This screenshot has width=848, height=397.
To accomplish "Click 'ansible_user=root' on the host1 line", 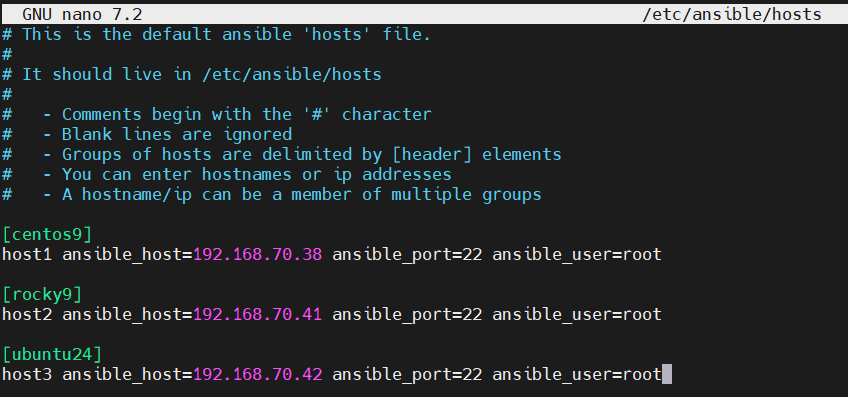I will pyautogui.click(x=577, y=255).
